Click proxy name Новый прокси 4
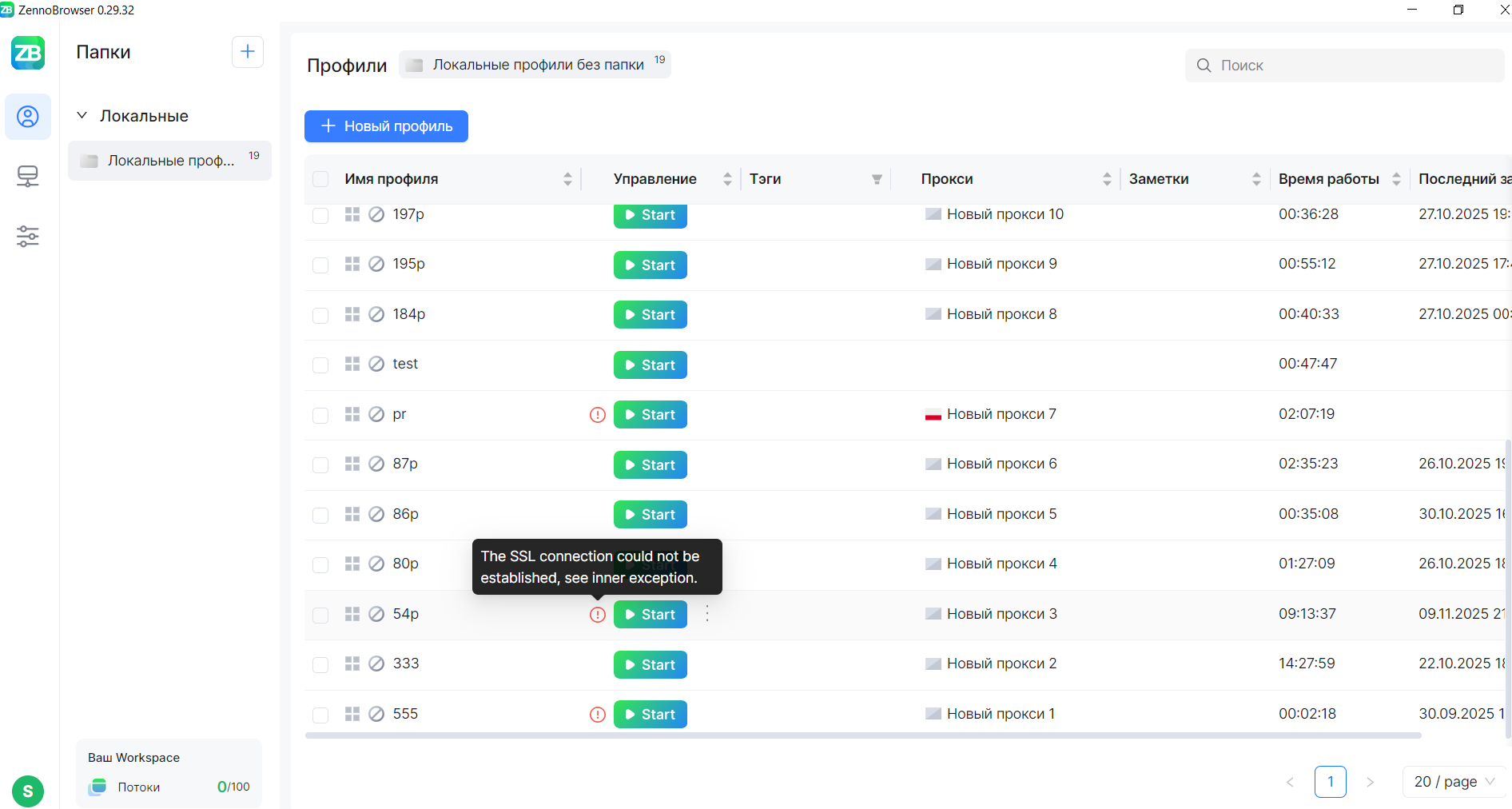This screenshot has height=809, width=1512. 1001,564
